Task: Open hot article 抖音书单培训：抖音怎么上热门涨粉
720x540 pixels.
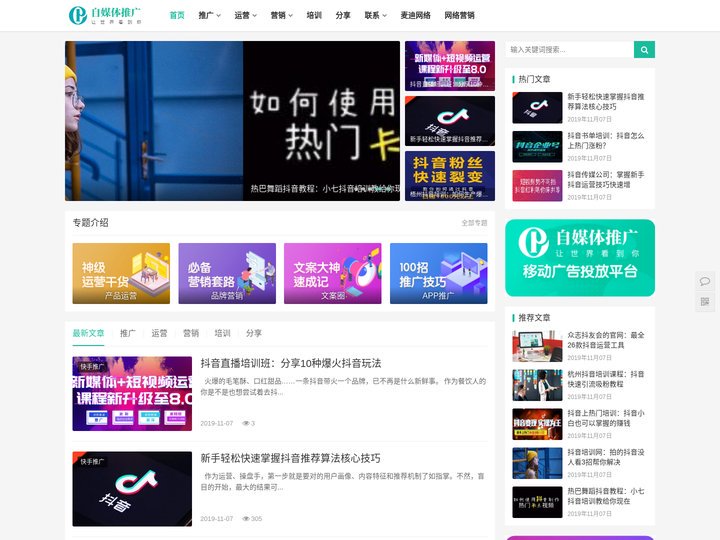Action: pyautogui.click(x=606, y=141)
